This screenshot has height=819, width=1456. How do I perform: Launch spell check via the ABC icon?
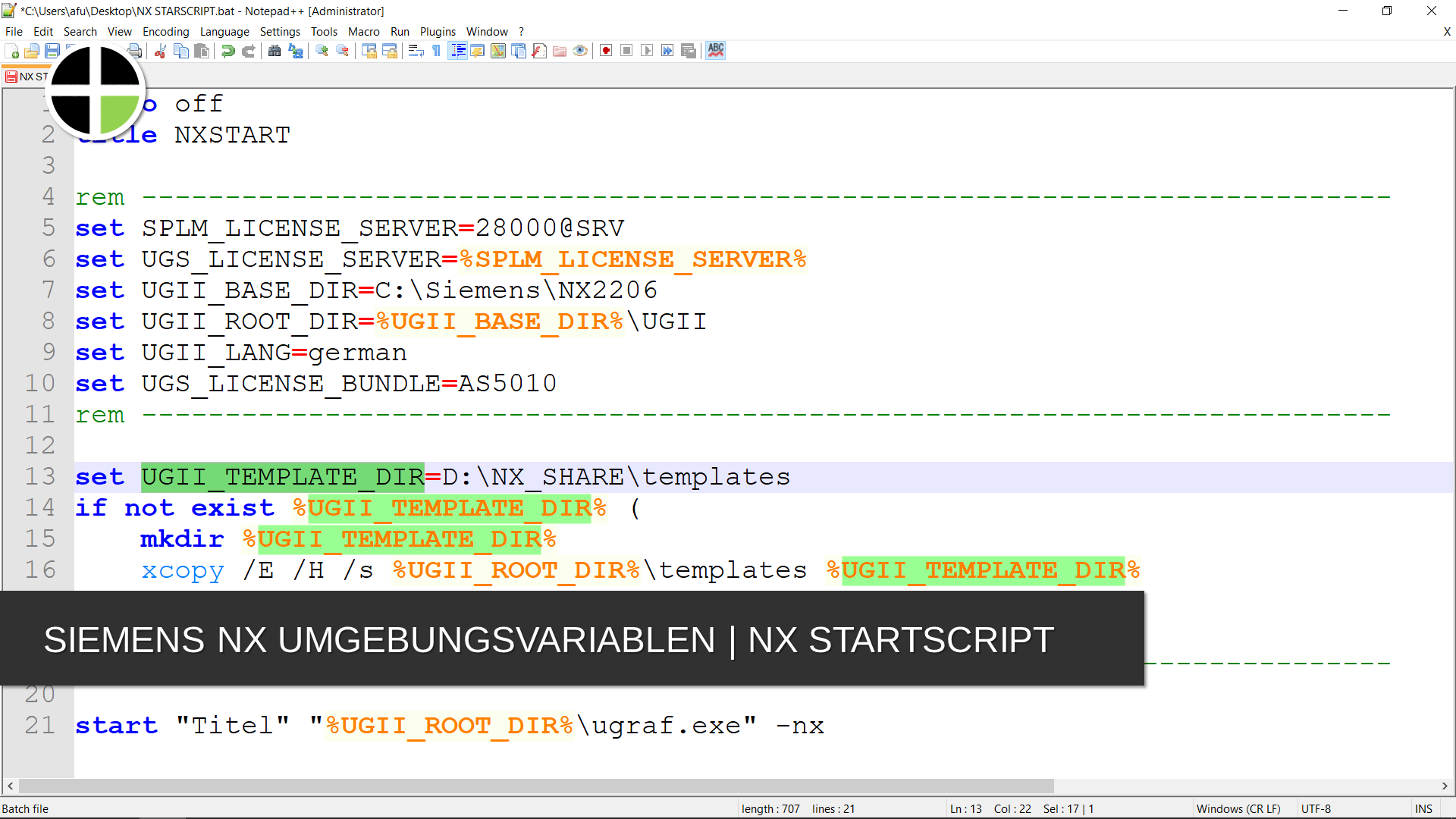coord(715,51)
